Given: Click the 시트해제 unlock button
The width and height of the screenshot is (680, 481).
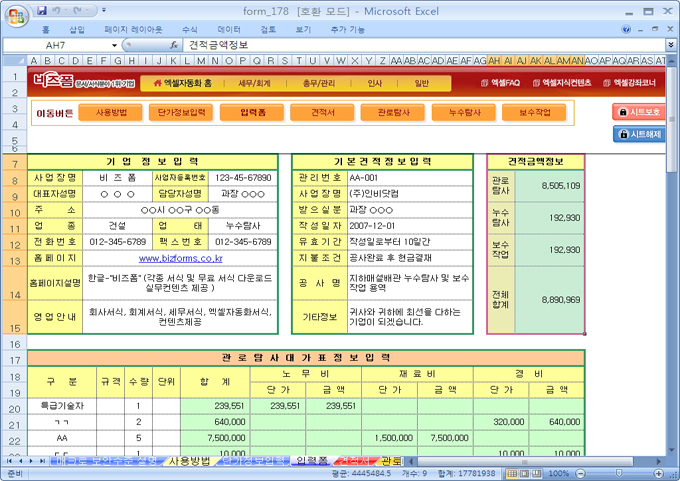Looking at the screenshot, I should tap(638, 134).
